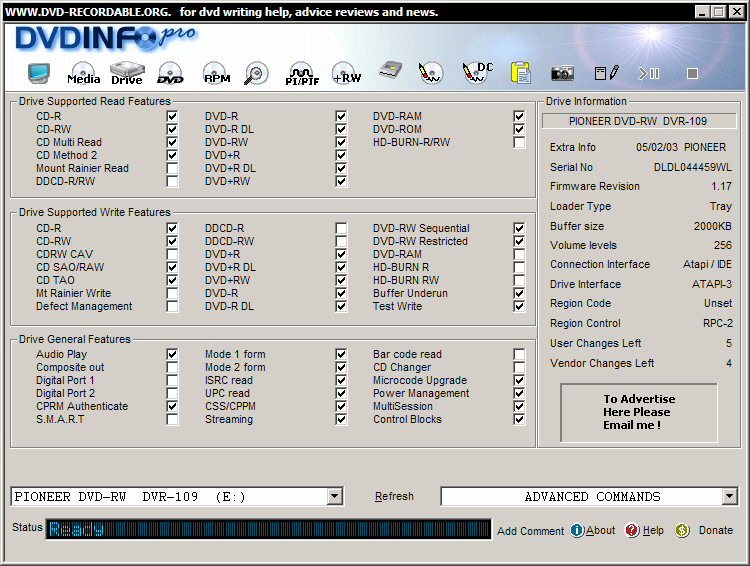The height and width of the screenshot is (566, 750).
Task: Click the Drive Interface value ATAPI-3
Action: click(x=712, y=284)
